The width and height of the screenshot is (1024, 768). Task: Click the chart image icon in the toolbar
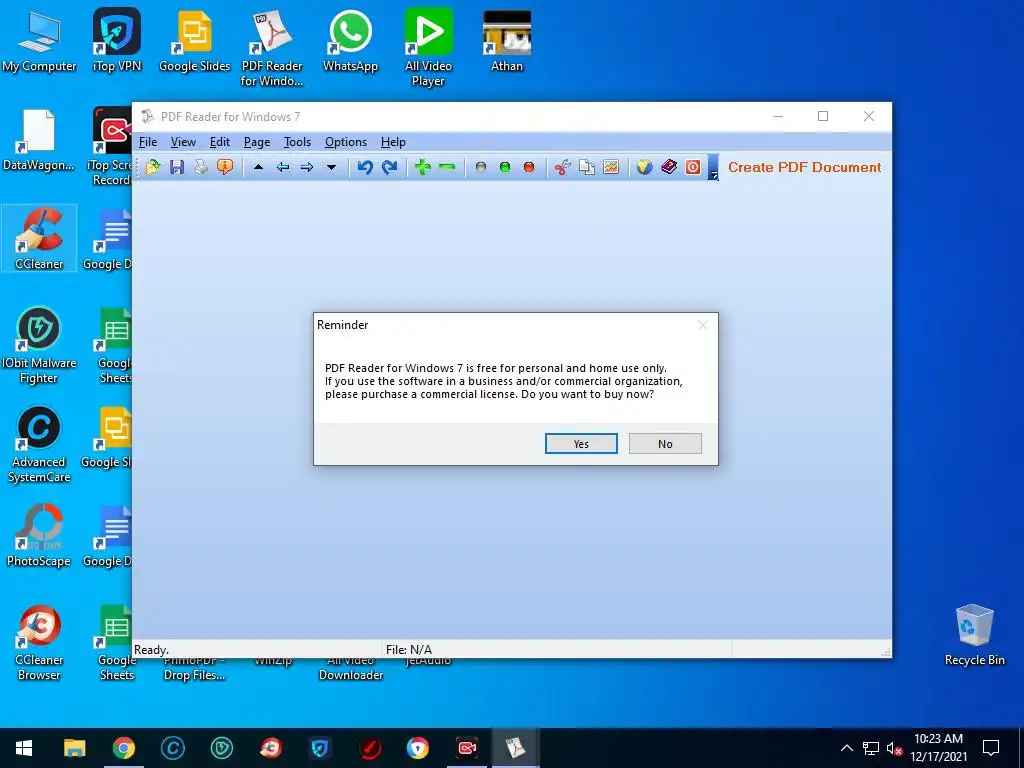pos(611,167)
